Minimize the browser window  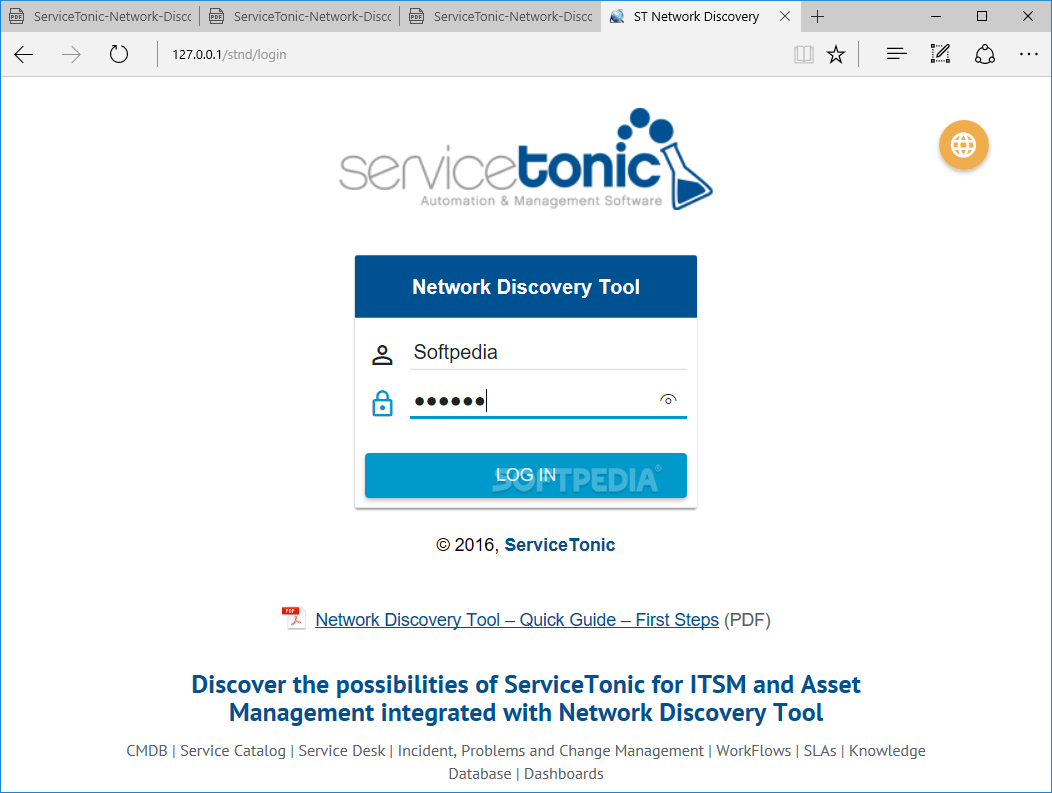tap(936, 16)
